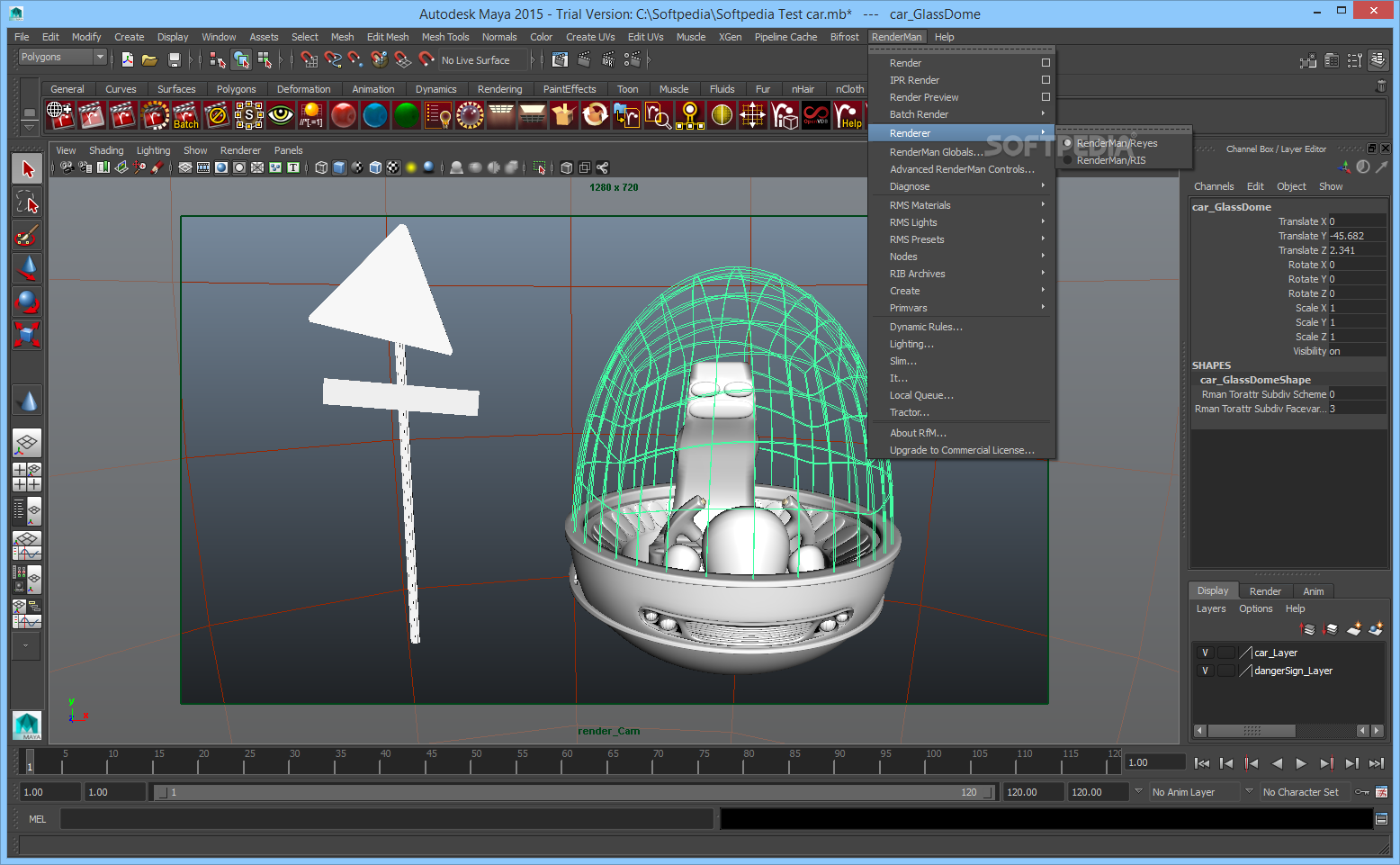Screen dimensions: 1400x865
Task: Click frame 60 on the time slider
Action: (567, 763)
